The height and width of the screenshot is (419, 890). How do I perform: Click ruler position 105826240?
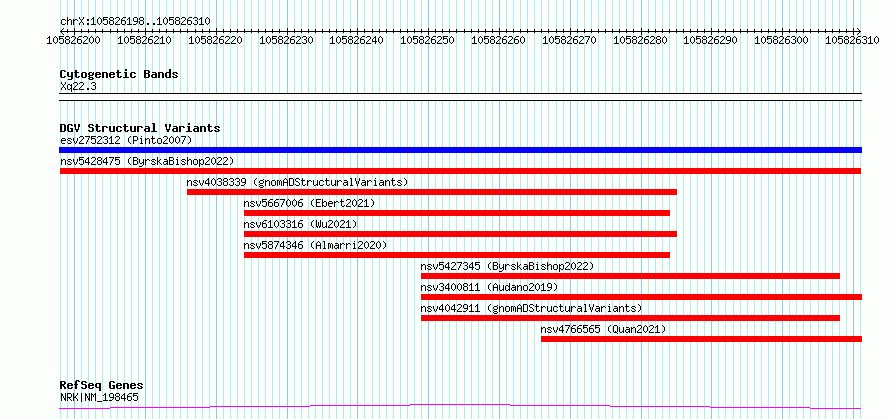click(358, 40)
